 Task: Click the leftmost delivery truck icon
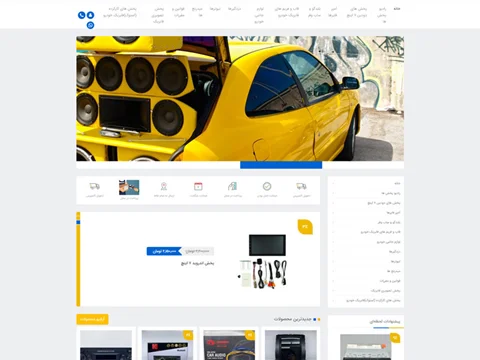pyautogui.click(x=95, y=186)
